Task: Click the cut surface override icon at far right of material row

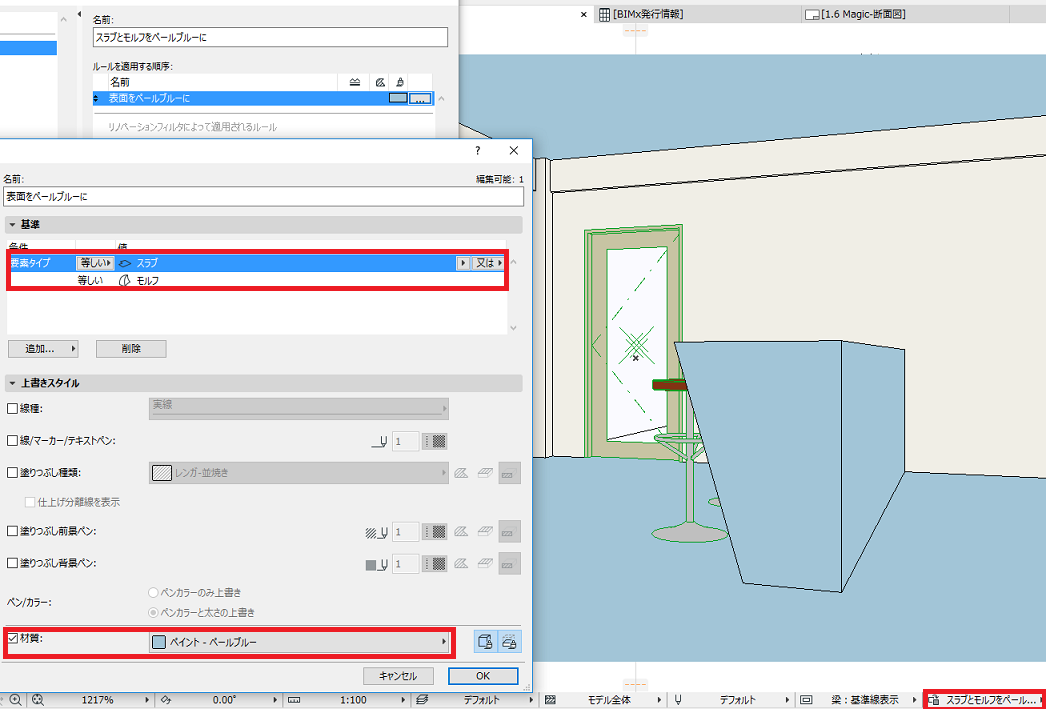Action: pos(510,642)
